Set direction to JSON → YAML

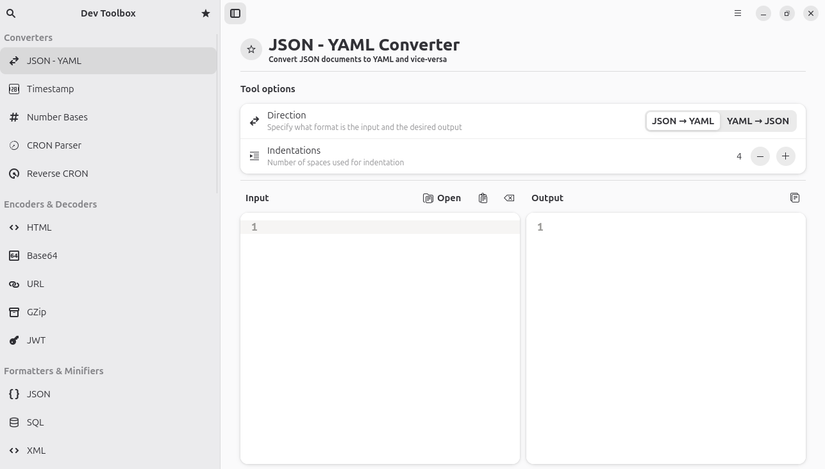[682, 121]
